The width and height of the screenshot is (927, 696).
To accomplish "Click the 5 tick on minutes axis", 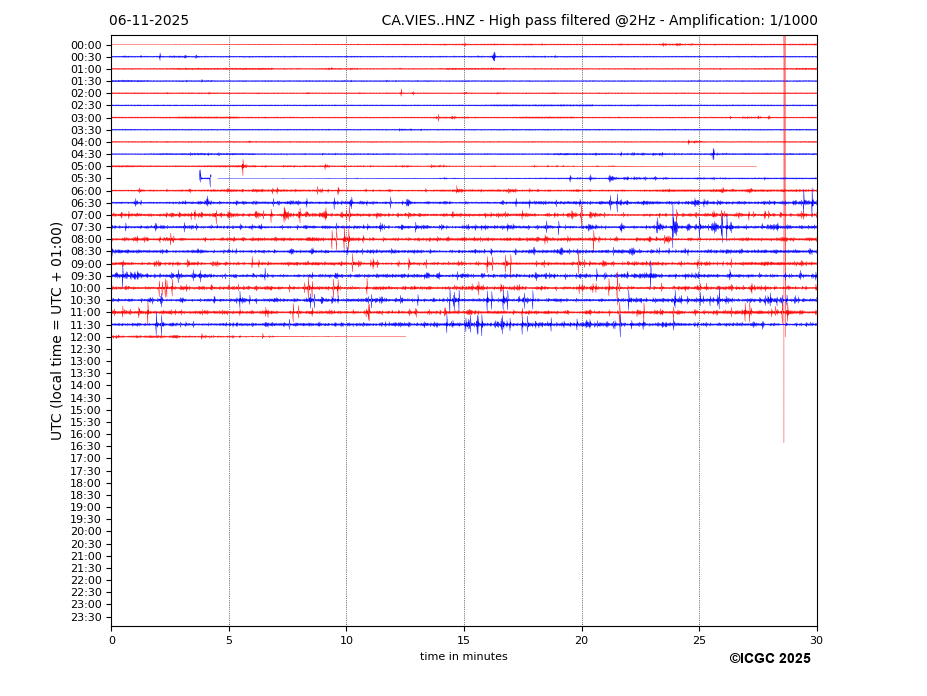I will (x=229, y=640).
